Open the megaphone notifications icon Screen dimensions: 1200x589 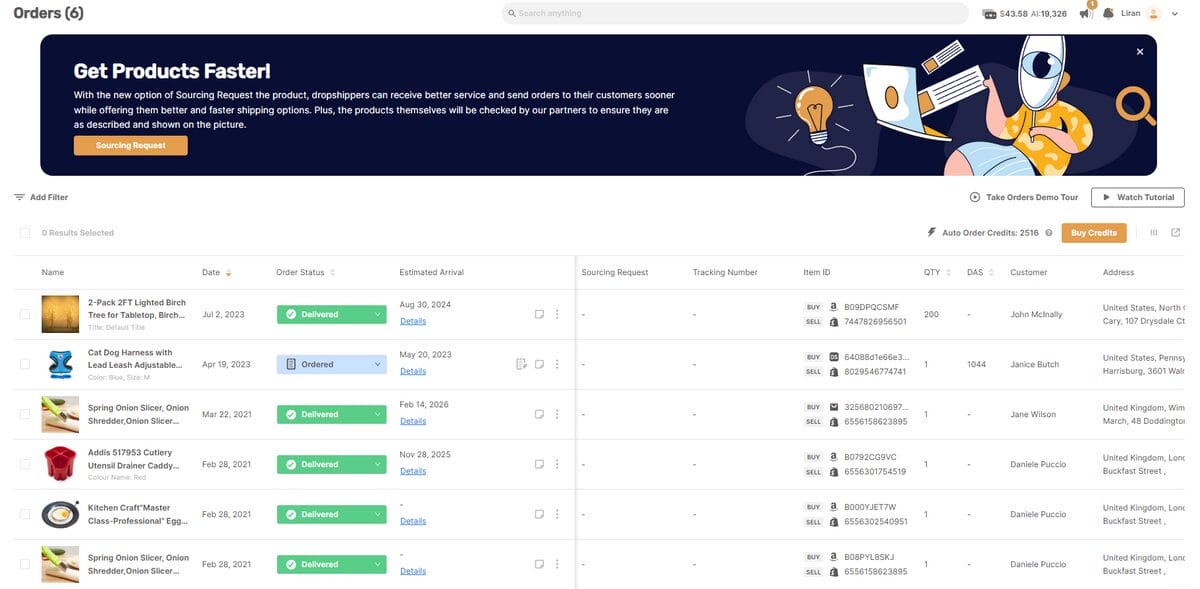pyautogui.click(x=1084, y=11)
